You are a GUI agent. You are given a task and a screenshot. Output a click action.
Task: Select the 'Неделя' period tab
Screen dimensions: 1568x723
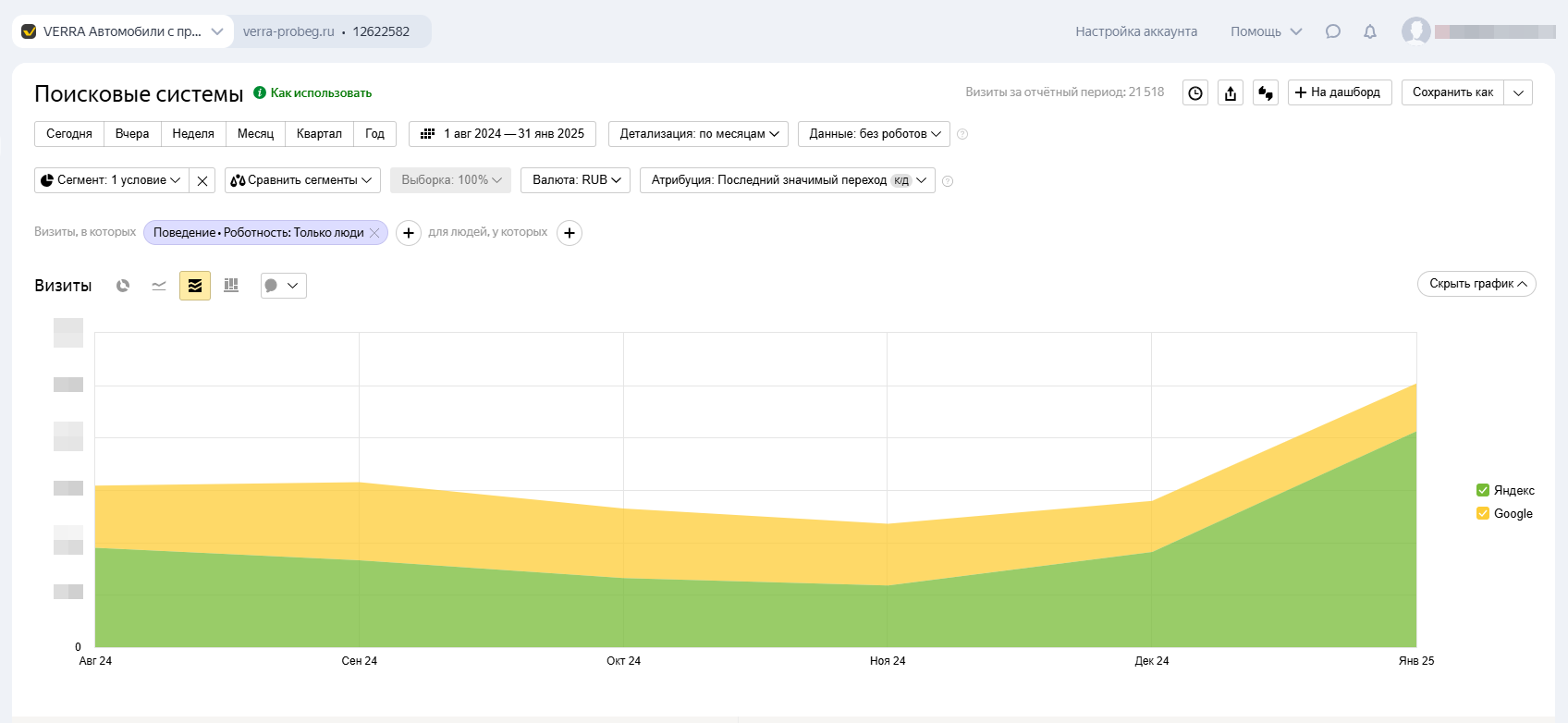click(x=193, y=134)
